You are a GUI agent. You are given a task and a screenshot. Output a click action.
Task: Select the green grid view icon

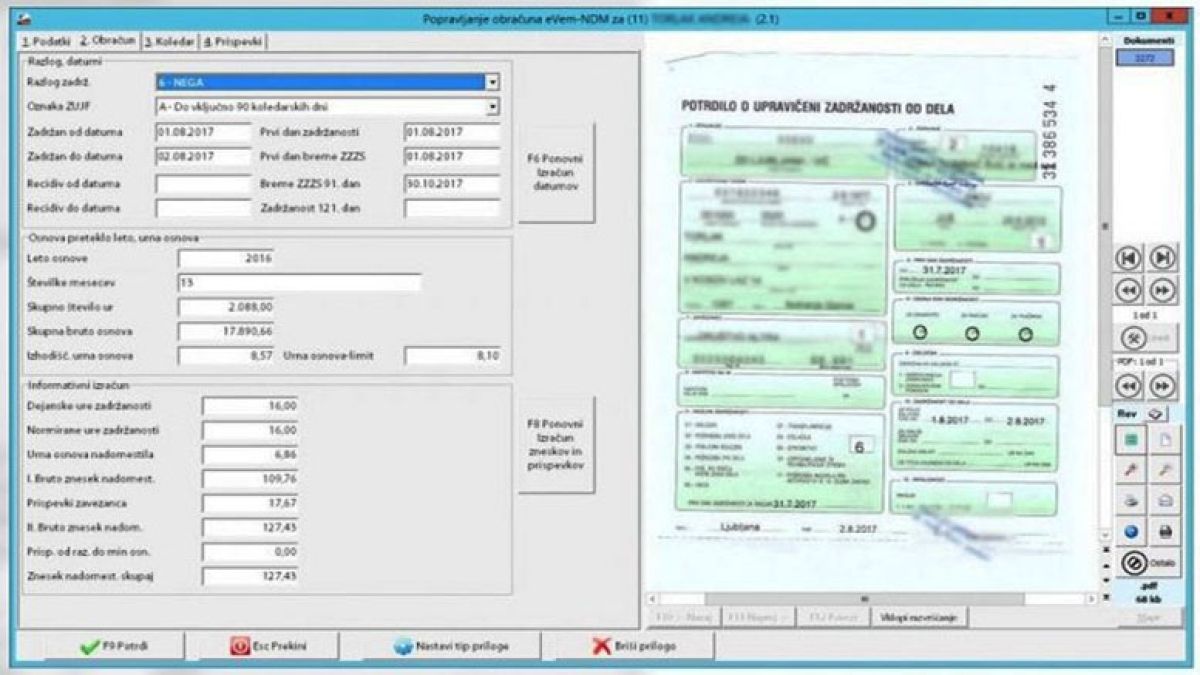click(x=1130, y=440)
